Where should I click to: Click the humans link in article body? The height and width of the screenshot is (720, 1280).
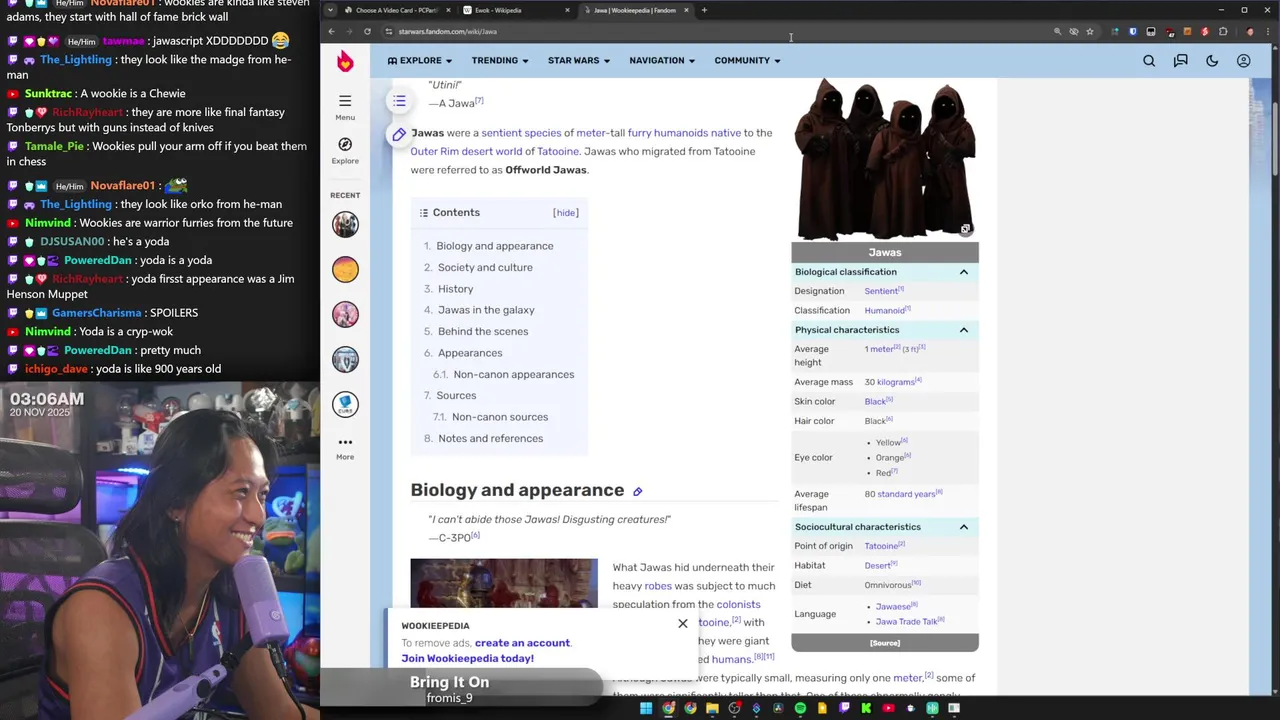pyautogui.click(x=731, y=660)
